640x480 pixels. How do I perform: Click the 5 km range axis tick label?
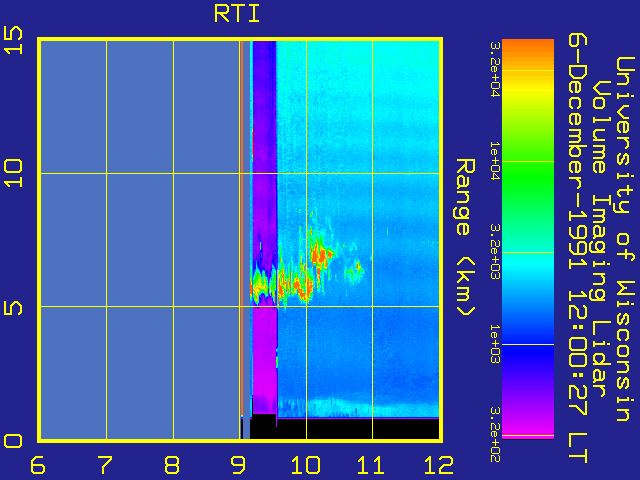coord(13,308)
